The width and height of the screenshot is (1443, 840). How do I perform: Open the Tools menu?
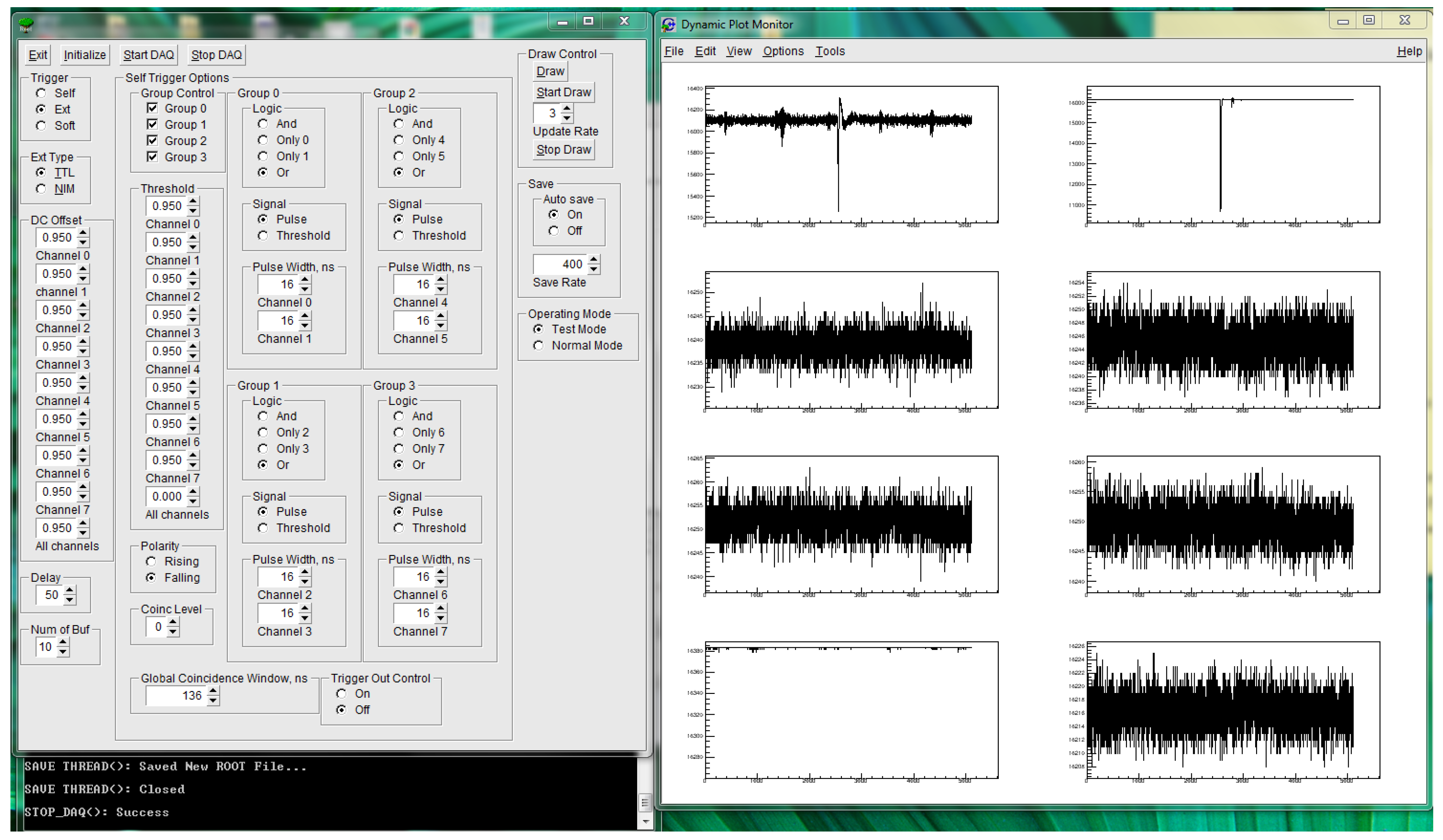tap(830, 51)
